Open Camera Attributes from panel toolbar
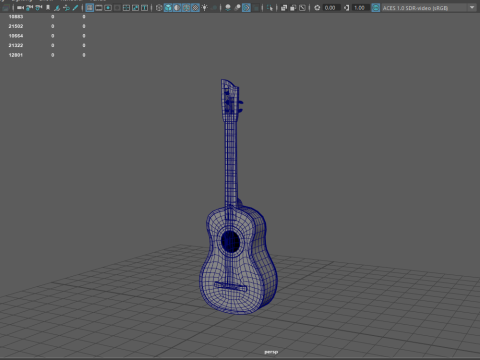 pyautogui.click(x=39, y=7)
